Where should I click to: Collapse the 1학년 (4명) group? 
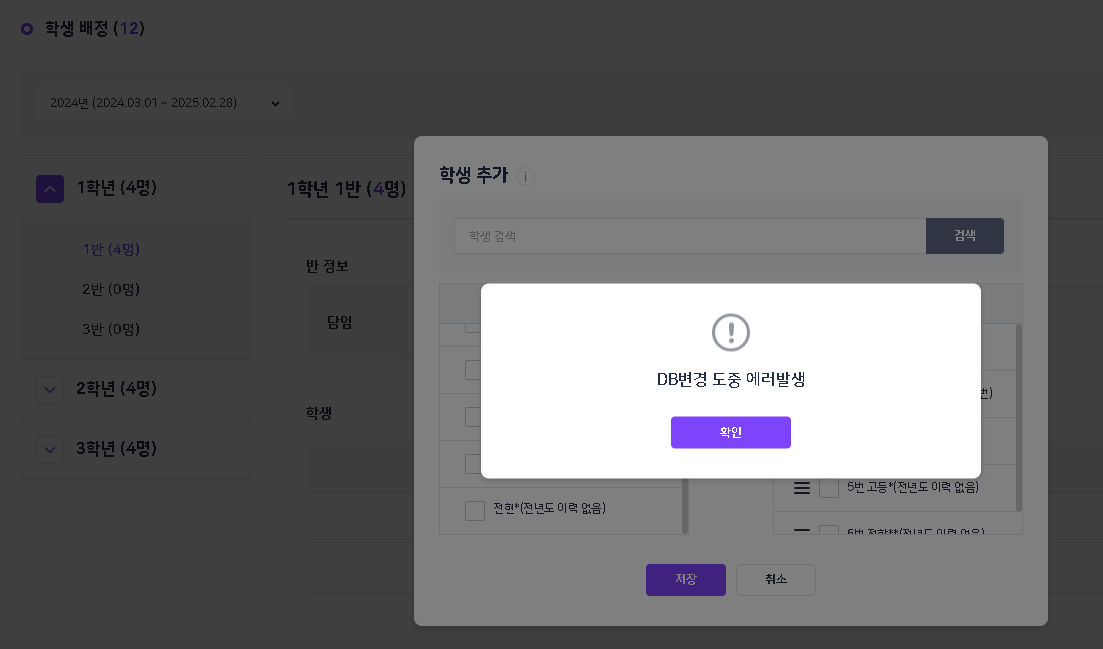coord(50,188)
